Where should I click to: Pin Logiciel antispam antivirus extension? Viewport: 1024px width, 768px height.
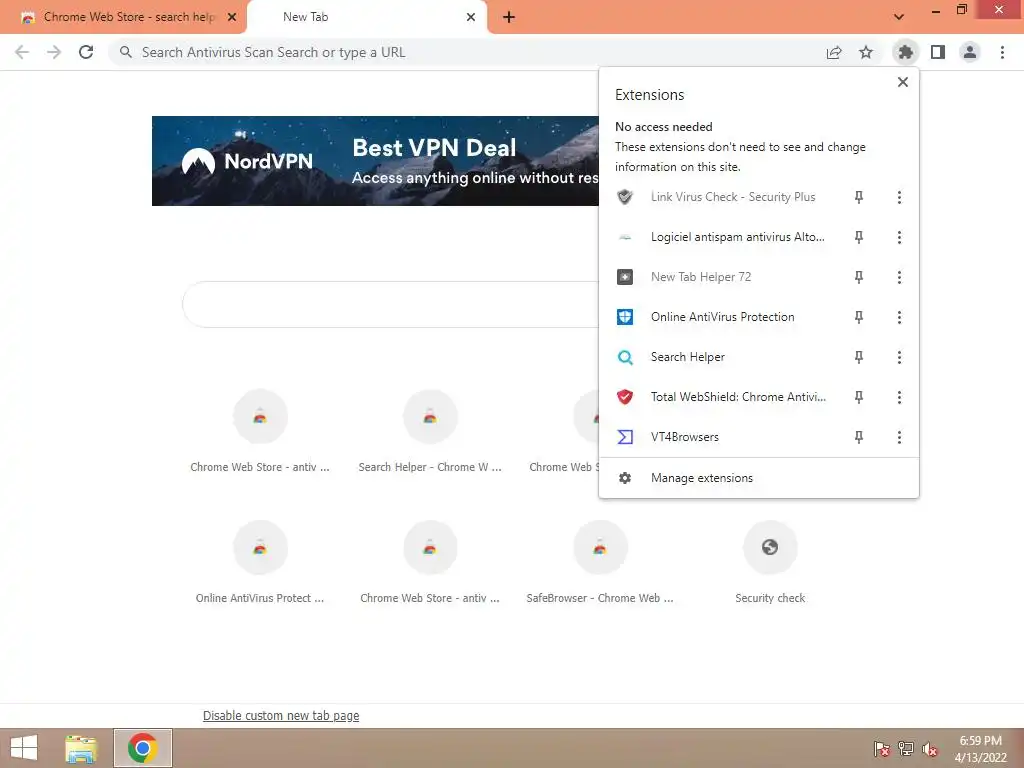pyautogui.click(x=859, y=237)
